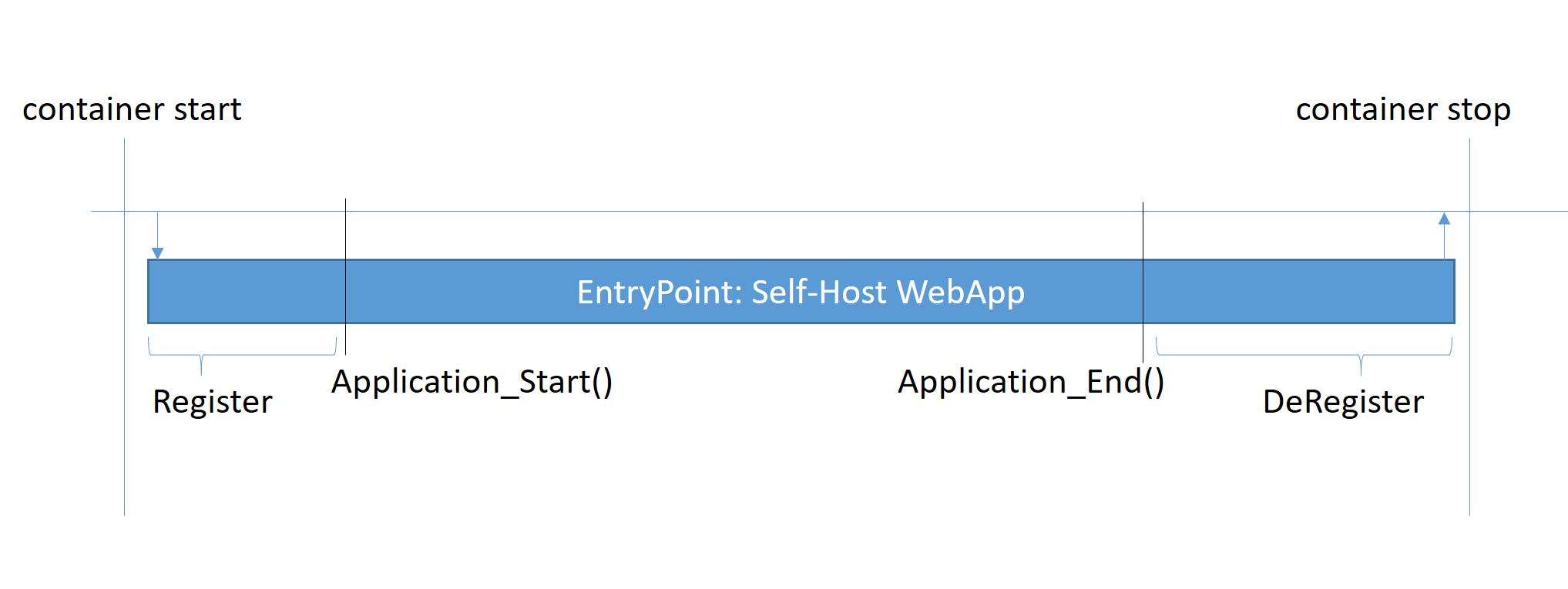Click the Application_Start vertical marker line
1568x589 pixels.
pos(345,231)
